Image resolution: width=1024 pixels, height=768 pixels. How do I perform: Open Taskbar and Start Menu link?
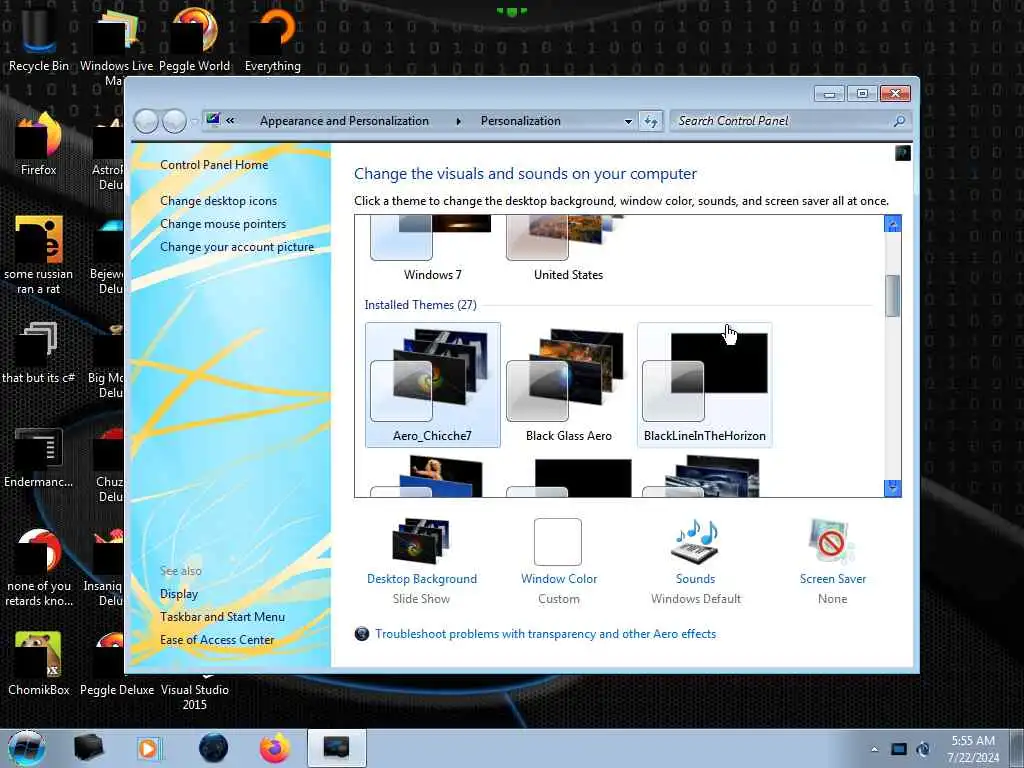(222, 616)
